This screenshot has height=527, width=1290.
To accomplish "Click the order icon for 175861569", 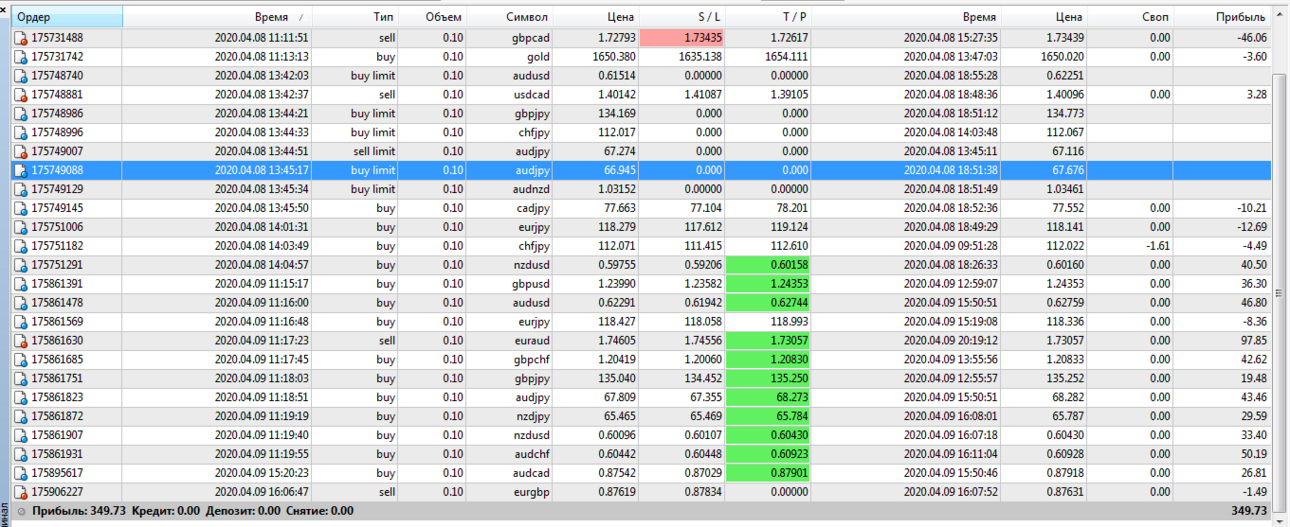I will pyautogui.click(x=21, y=322).
